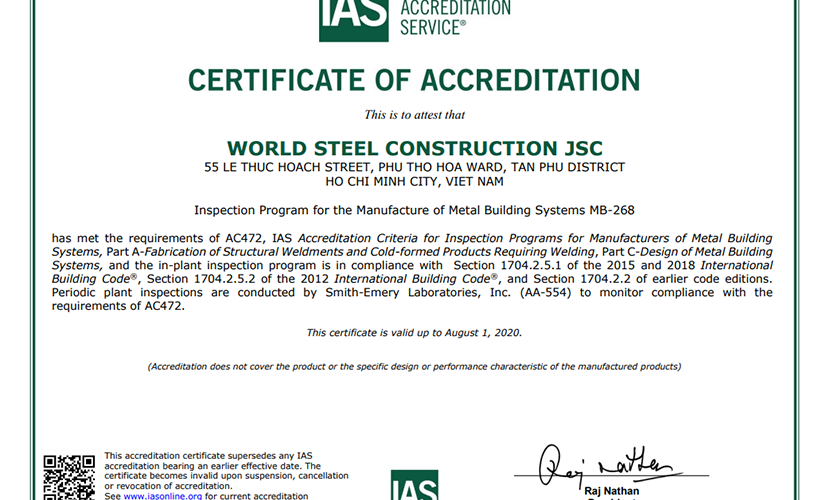Open the www.iasonline.org link
The width and height of the screenshot is (830, 500).
163,496
